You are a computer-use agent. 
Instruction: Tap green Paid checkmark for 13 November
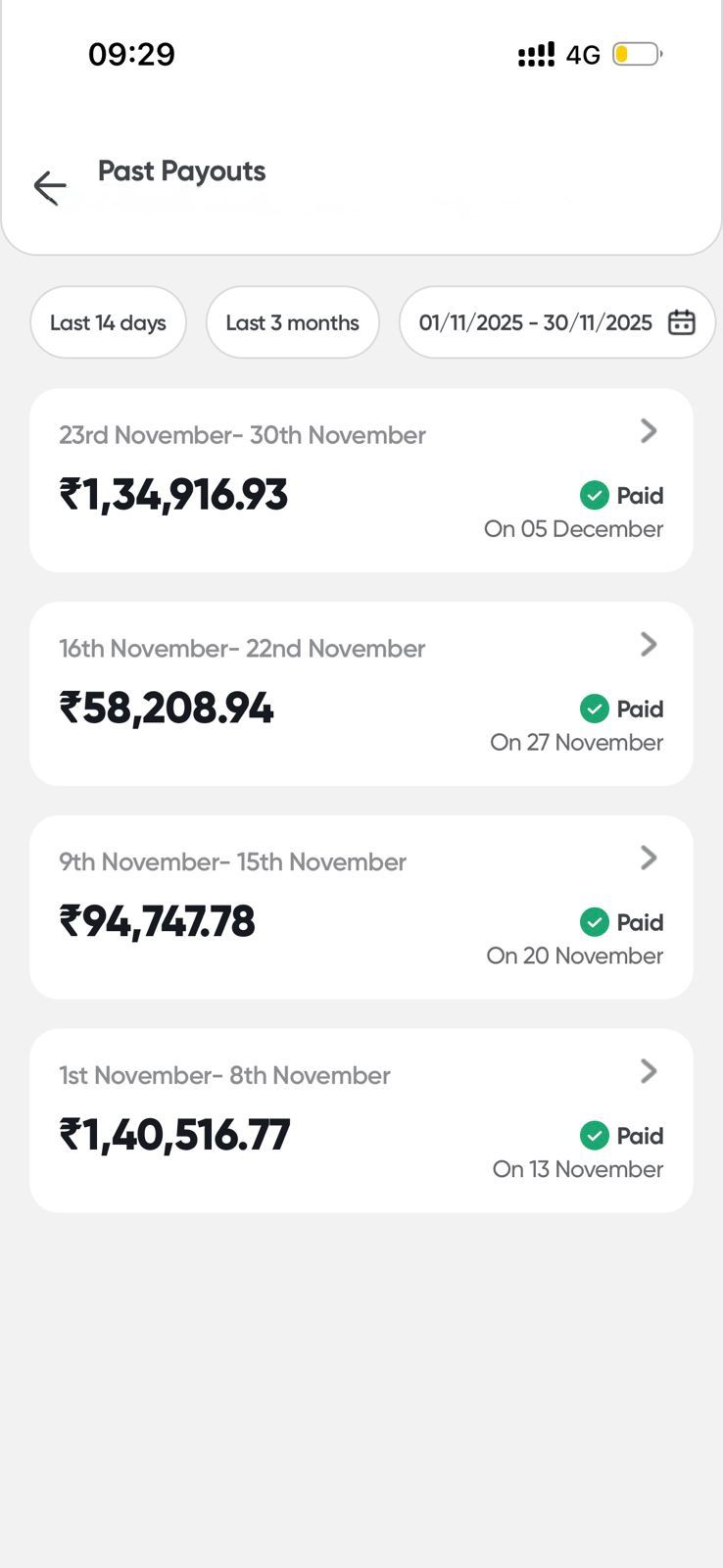[x=595, y=1136]
